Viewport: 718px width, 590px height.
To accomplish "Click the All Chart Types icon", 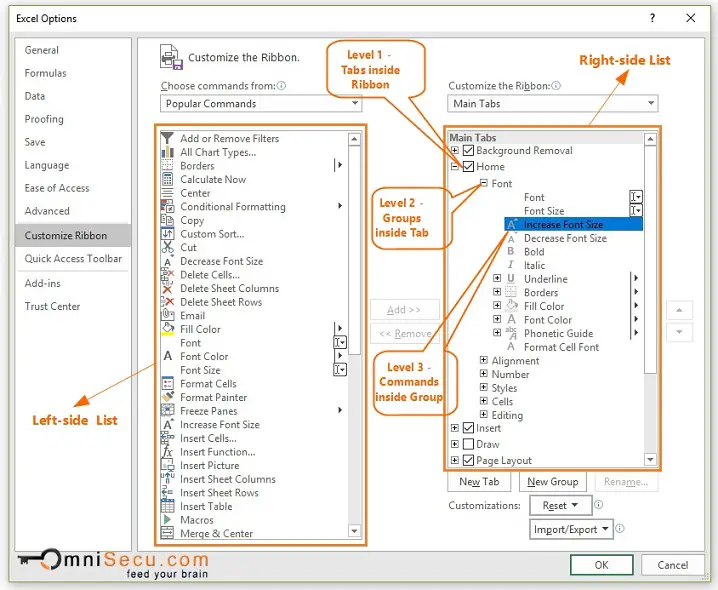I will [x=167, y=152].
